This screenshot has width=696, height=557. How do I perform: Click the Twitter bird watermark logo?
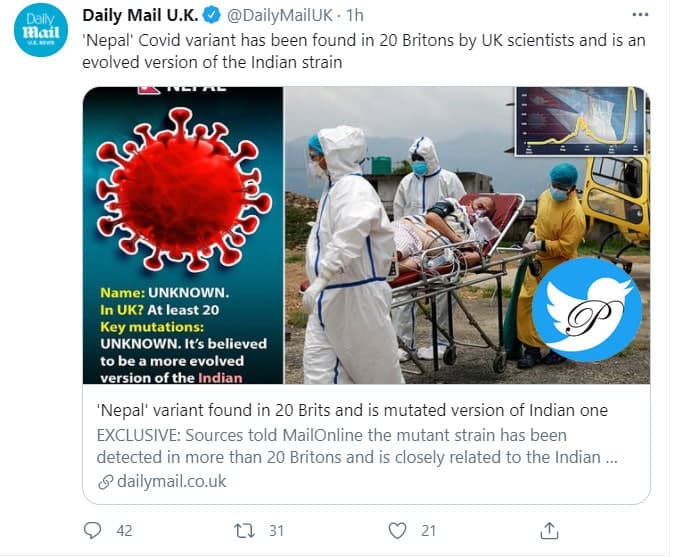(x=586, y=308)
